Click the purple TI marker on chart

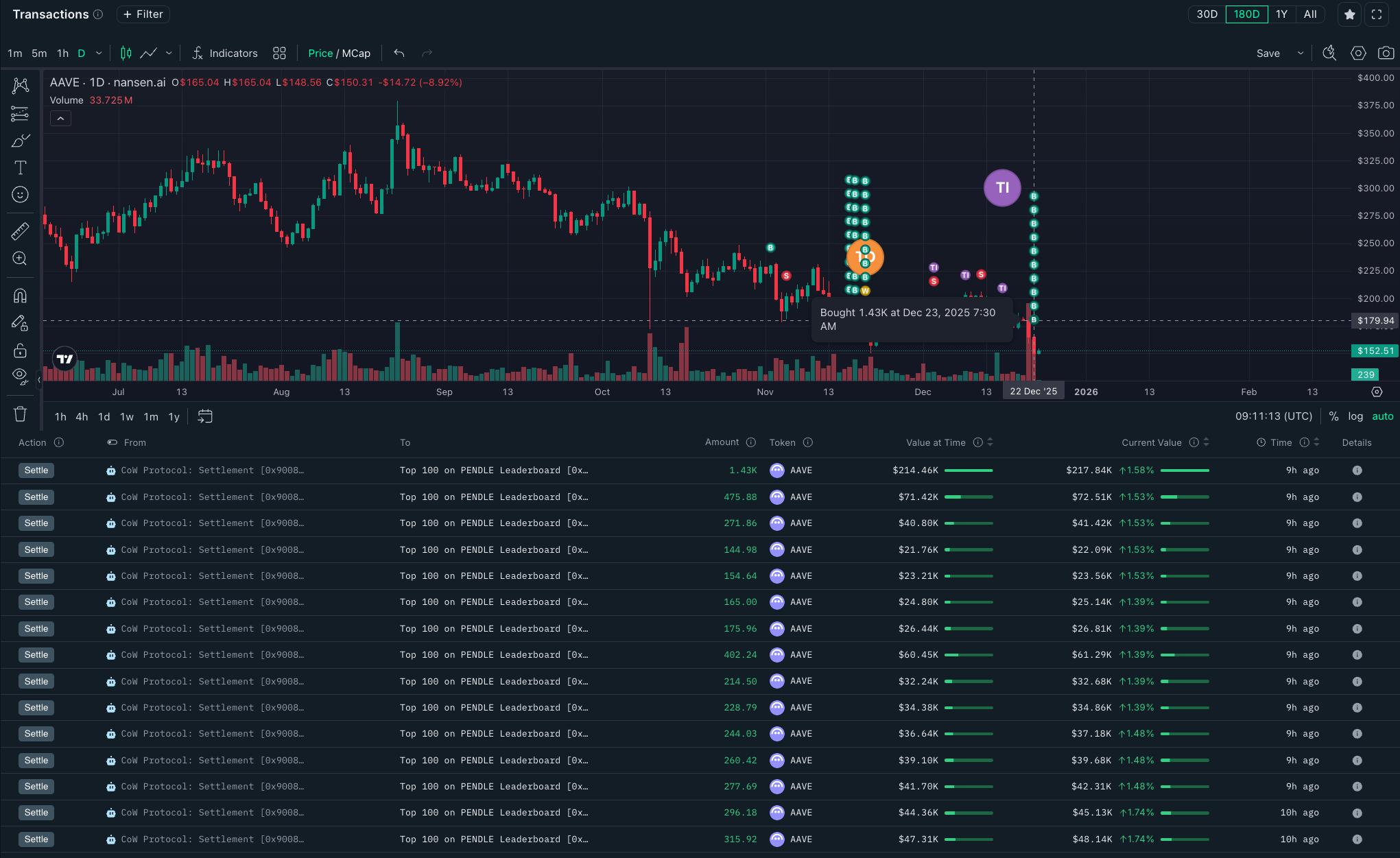click(x=1002, y=188)
